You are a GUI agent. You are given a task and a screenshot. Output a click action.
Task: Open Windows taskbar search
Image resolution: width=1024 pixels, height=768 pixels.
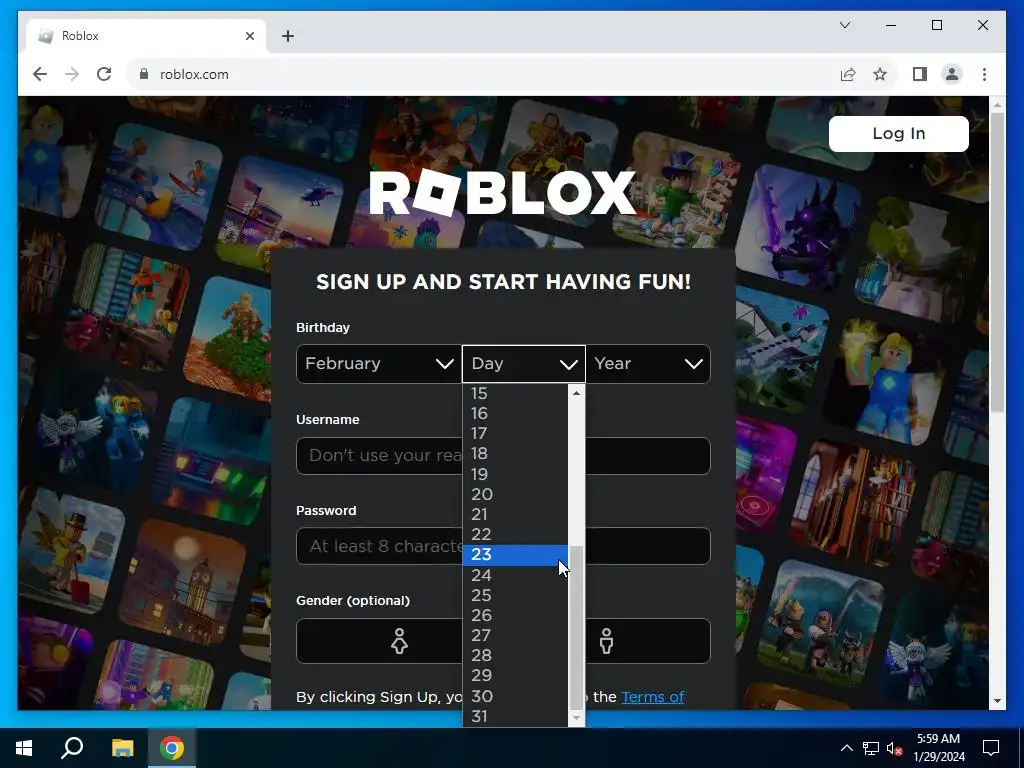pos(72,748)
